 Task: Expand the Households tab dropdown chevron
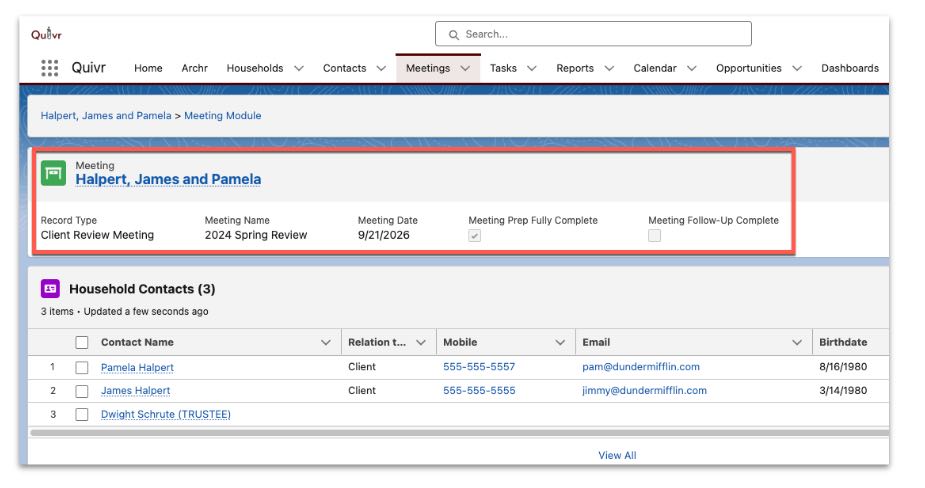point(299,68)
